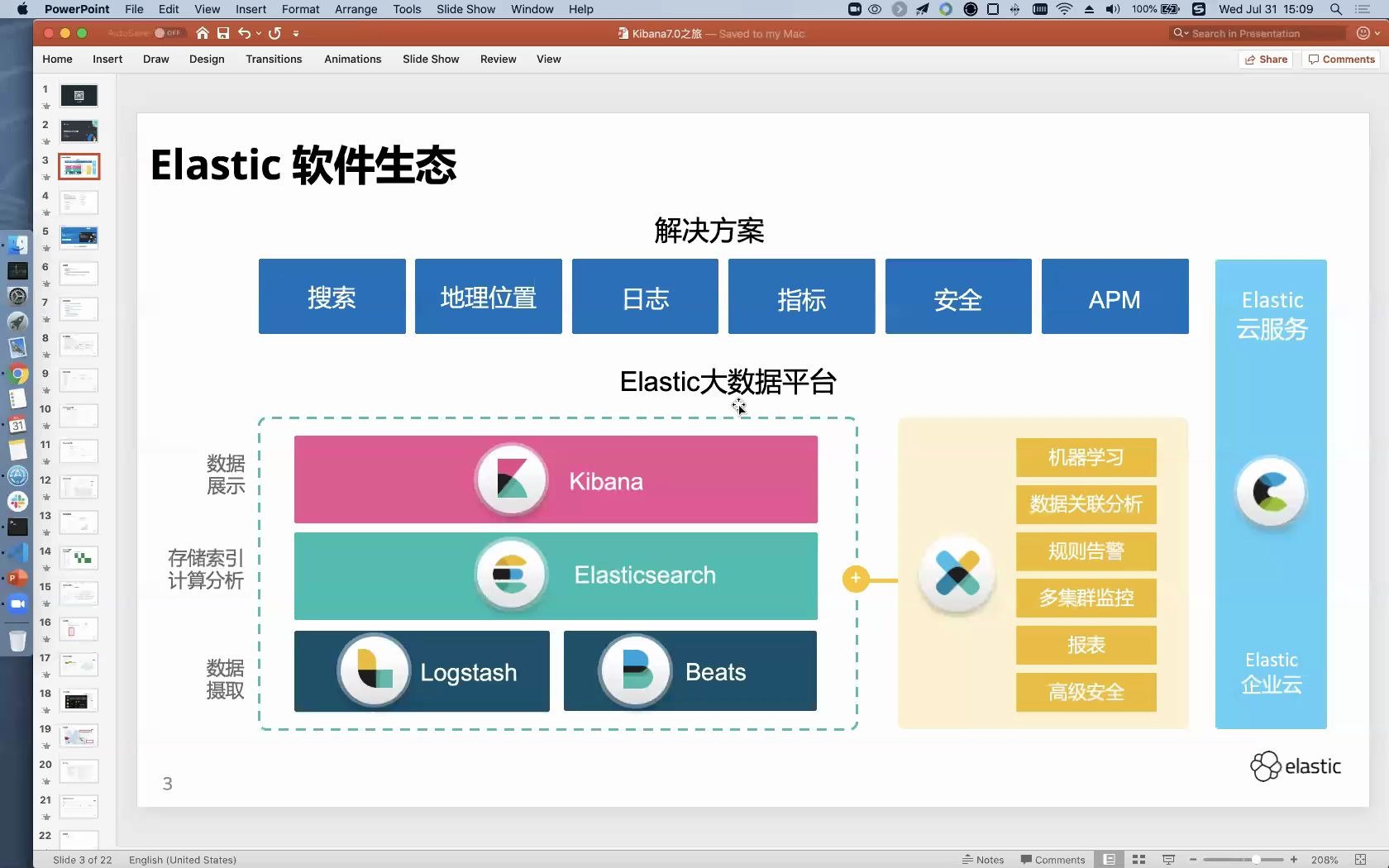This screenshot has width=1389, height=868.
Task: Open Wi-Fi menu in menu bar
Action: (1065, 9)
